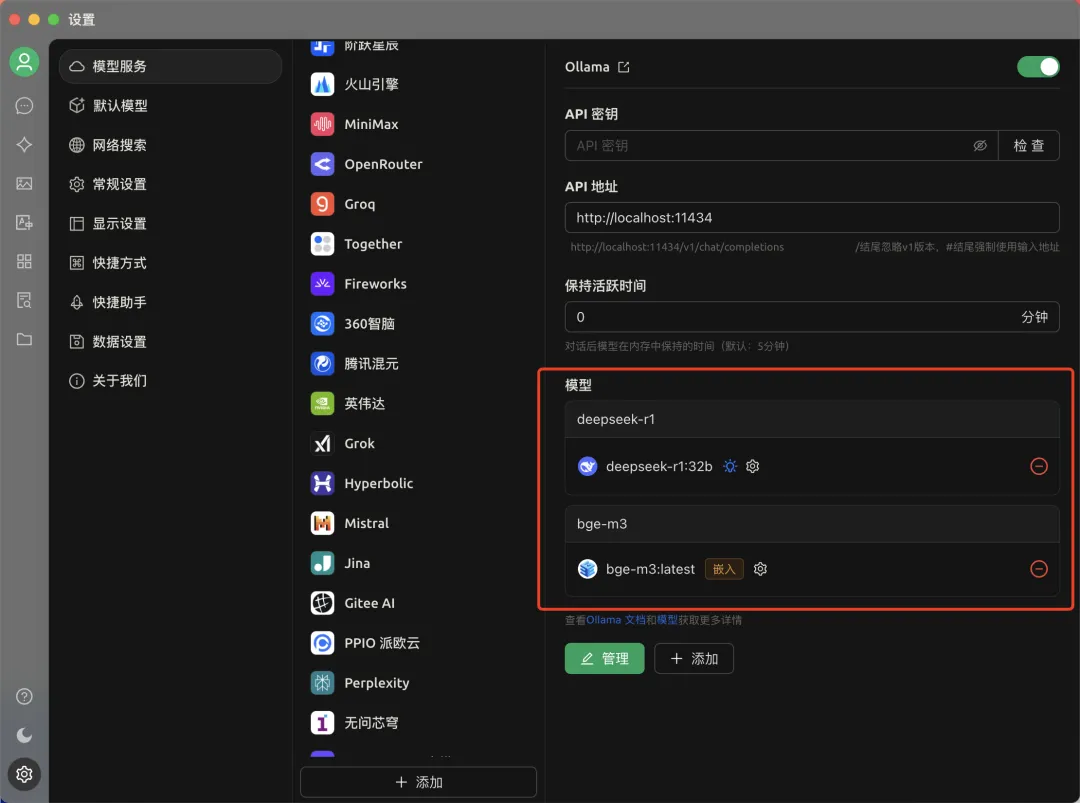Collapse the bge-m3 model group
The image size is (1080, 803).
811,524
